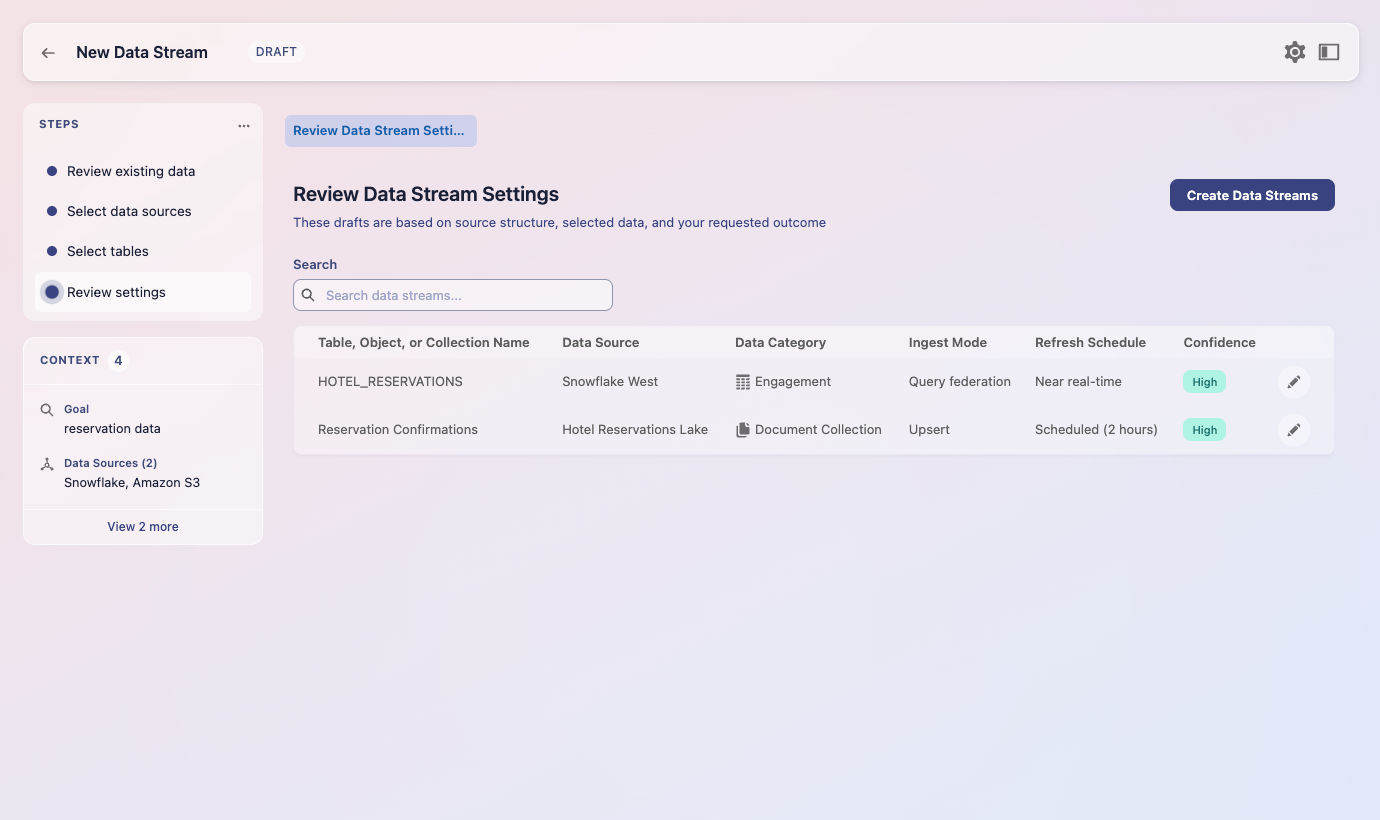Viewport: 1380px width, 820px height.
Task: Select the HOTEL_RESERVATIONS table name cell
Action: coord(390,382)
